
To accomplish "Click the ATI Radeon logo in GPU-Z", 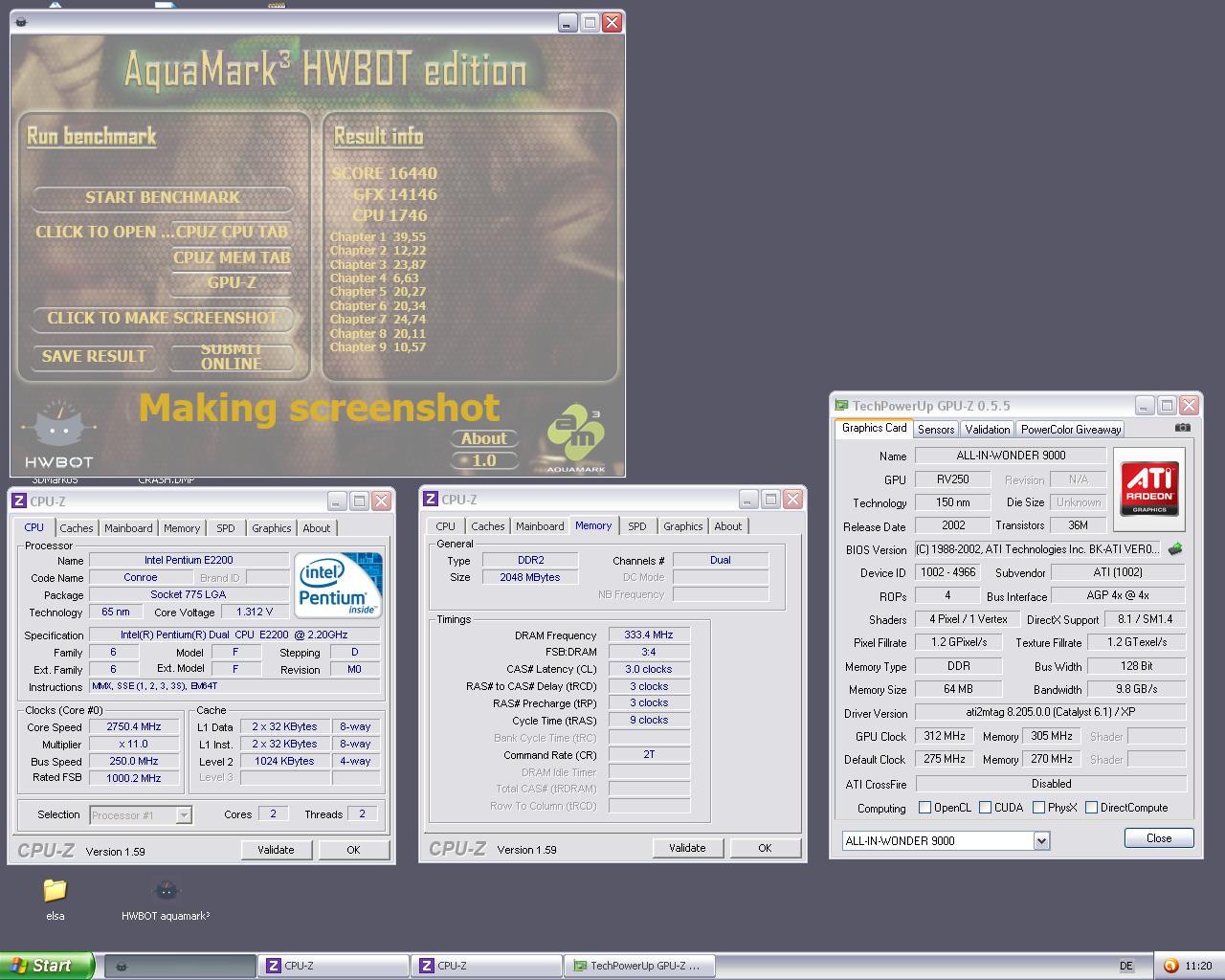I will 1149,490.
